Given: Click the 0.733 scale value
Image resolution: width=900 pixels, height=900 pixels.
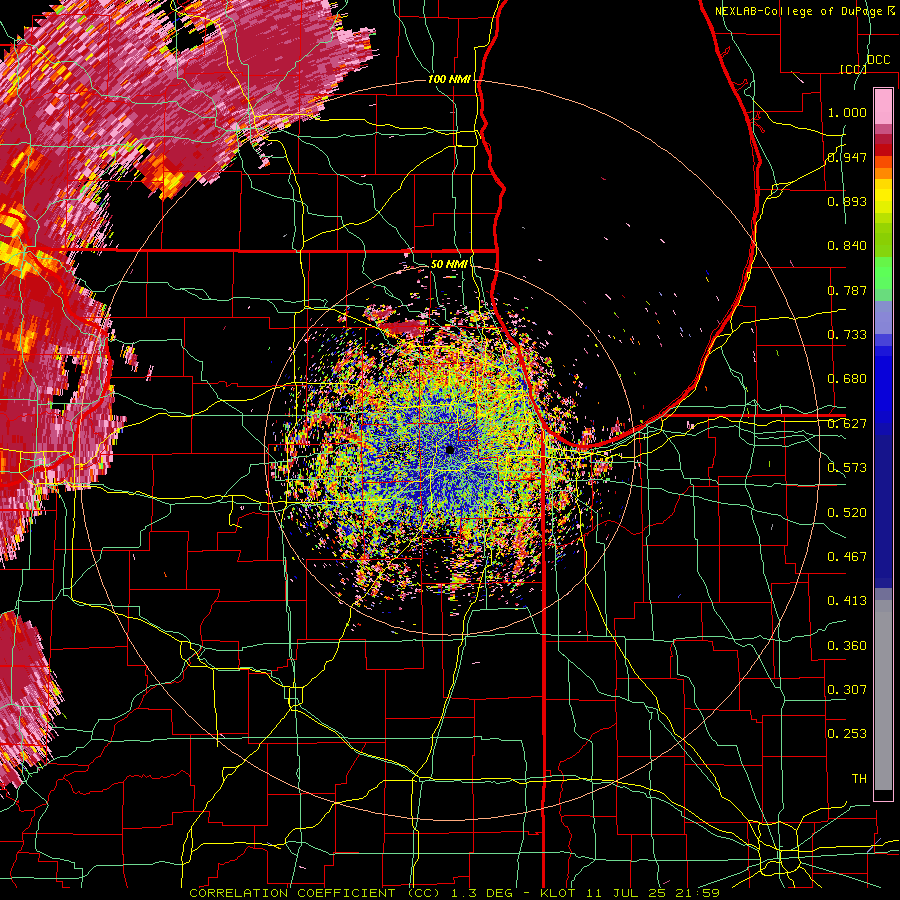Looking at the screenshot, I should tap(847, 335).
